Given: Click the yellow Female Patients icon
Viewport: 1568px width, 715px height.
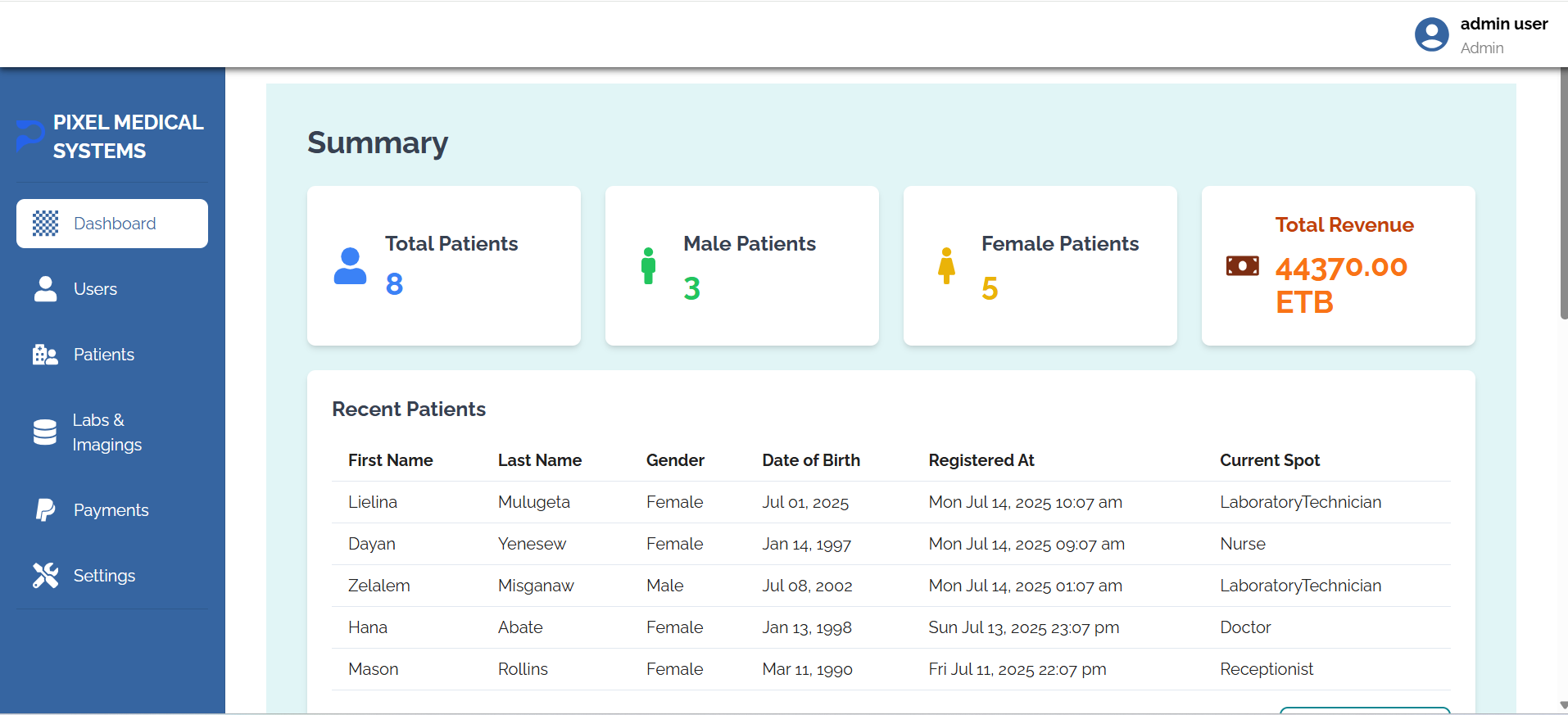Looking at the screenshot, I should point(947,266).
